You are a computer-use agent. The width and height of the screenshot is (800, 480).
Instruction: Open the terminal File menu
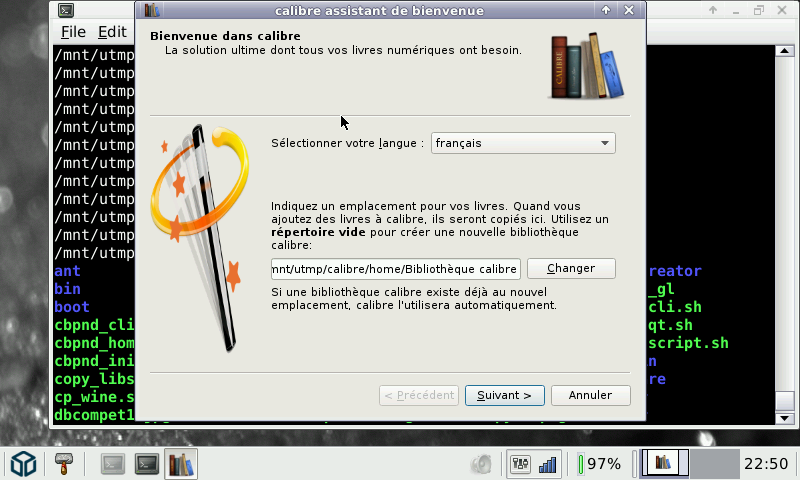[x=73, y=32]
